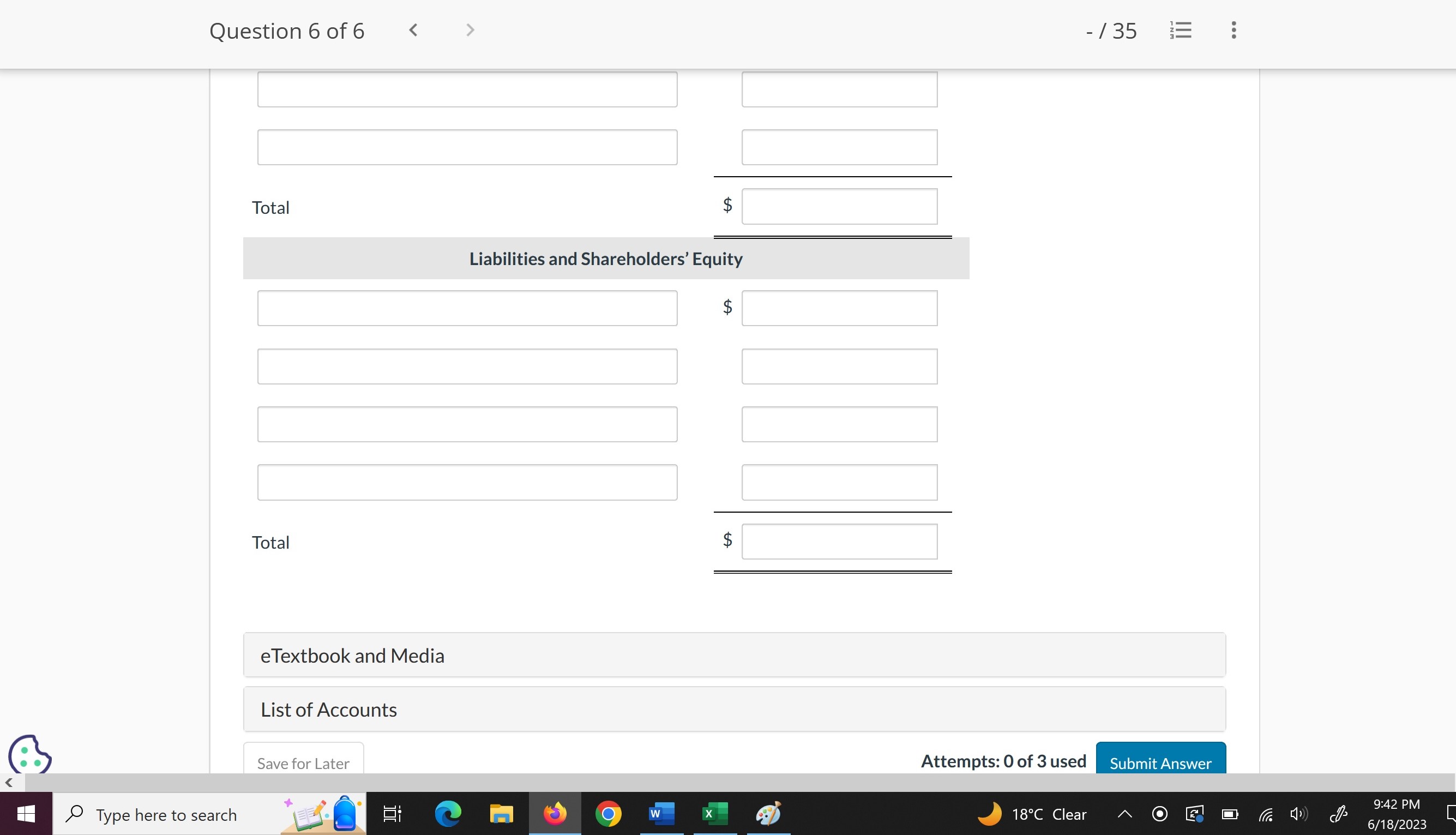Screen dimensions: 1456x835
Task: Click the Assets Total dollar input field
Action: (839, 206)
